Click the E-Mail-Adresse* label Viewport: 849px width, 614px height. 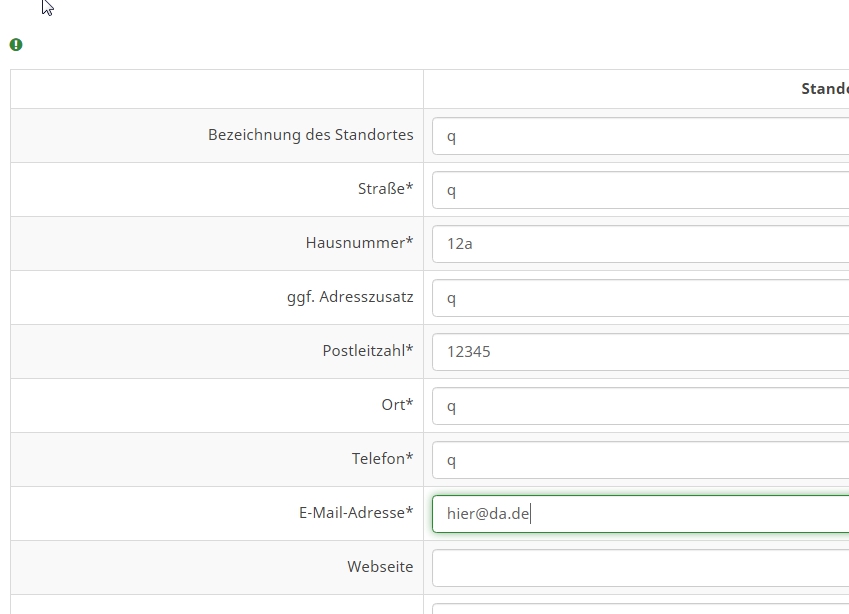tap(356, 513)
